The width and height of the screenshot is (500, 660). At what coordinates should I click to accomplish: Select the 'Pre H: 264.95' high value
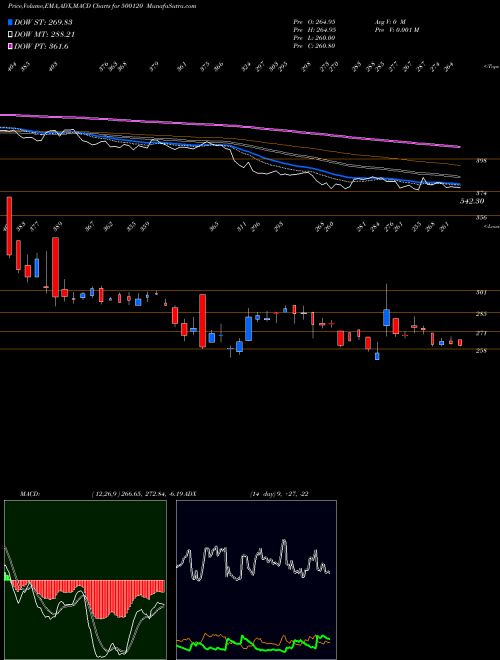pyautogui.click(x=314, y=29)
